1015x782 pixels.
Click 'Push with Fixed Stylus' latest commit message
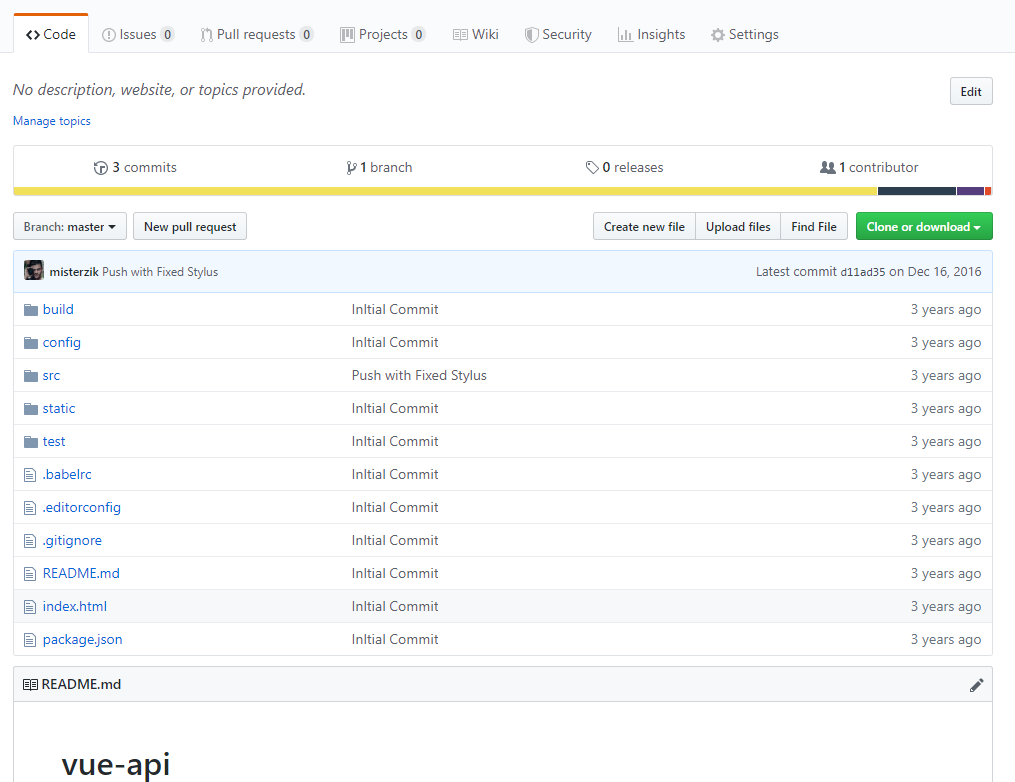[x=160, y=272]
